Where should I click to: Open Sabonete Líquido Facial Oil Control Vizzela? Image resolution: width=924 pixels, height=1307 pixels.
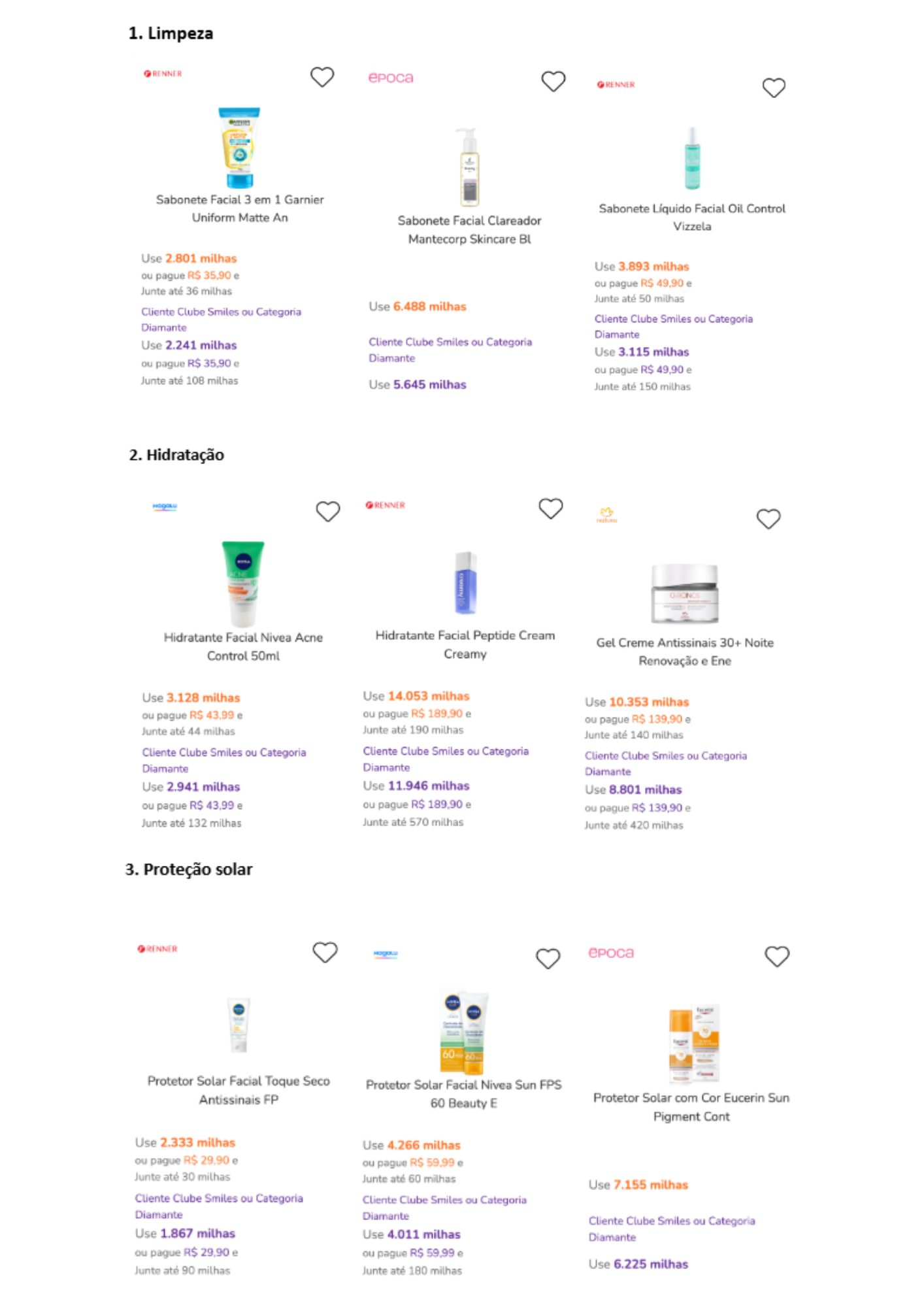[691, 218]
